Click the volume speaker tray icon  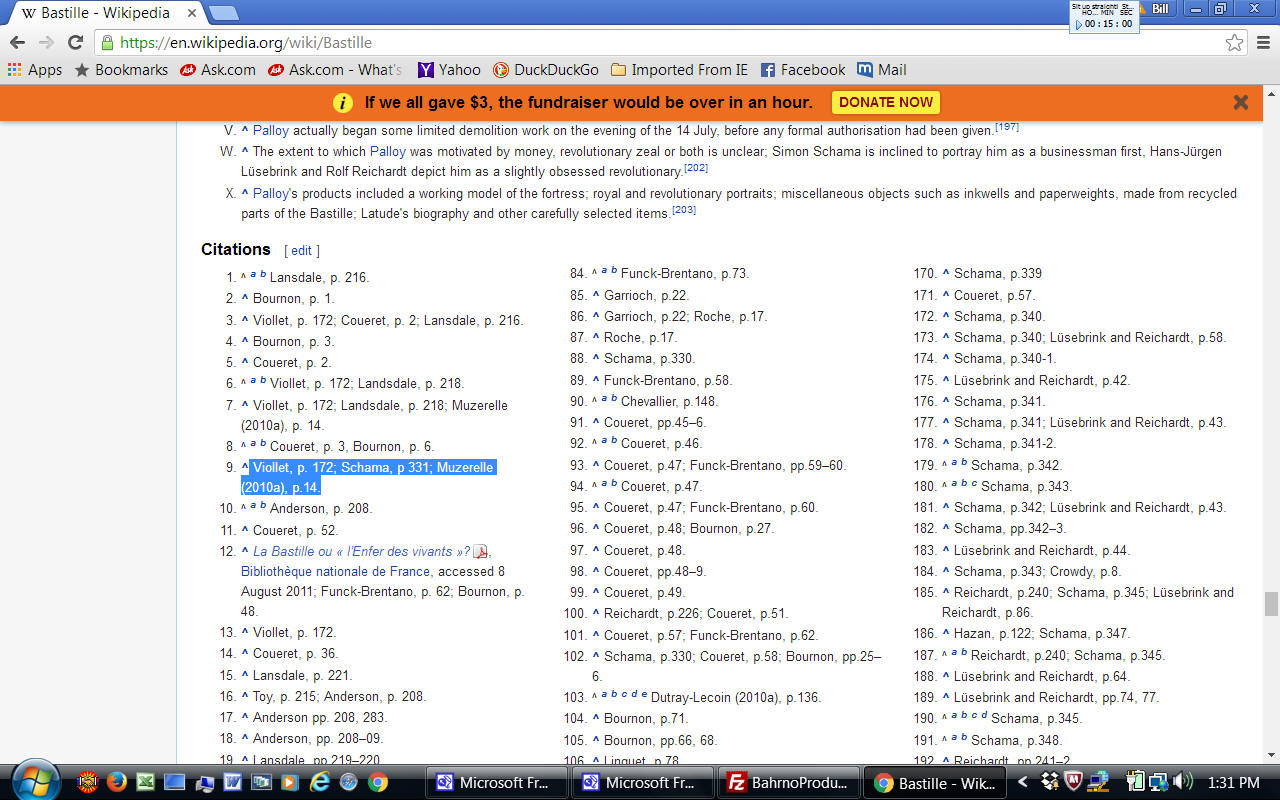click(x=1183, y=782)
